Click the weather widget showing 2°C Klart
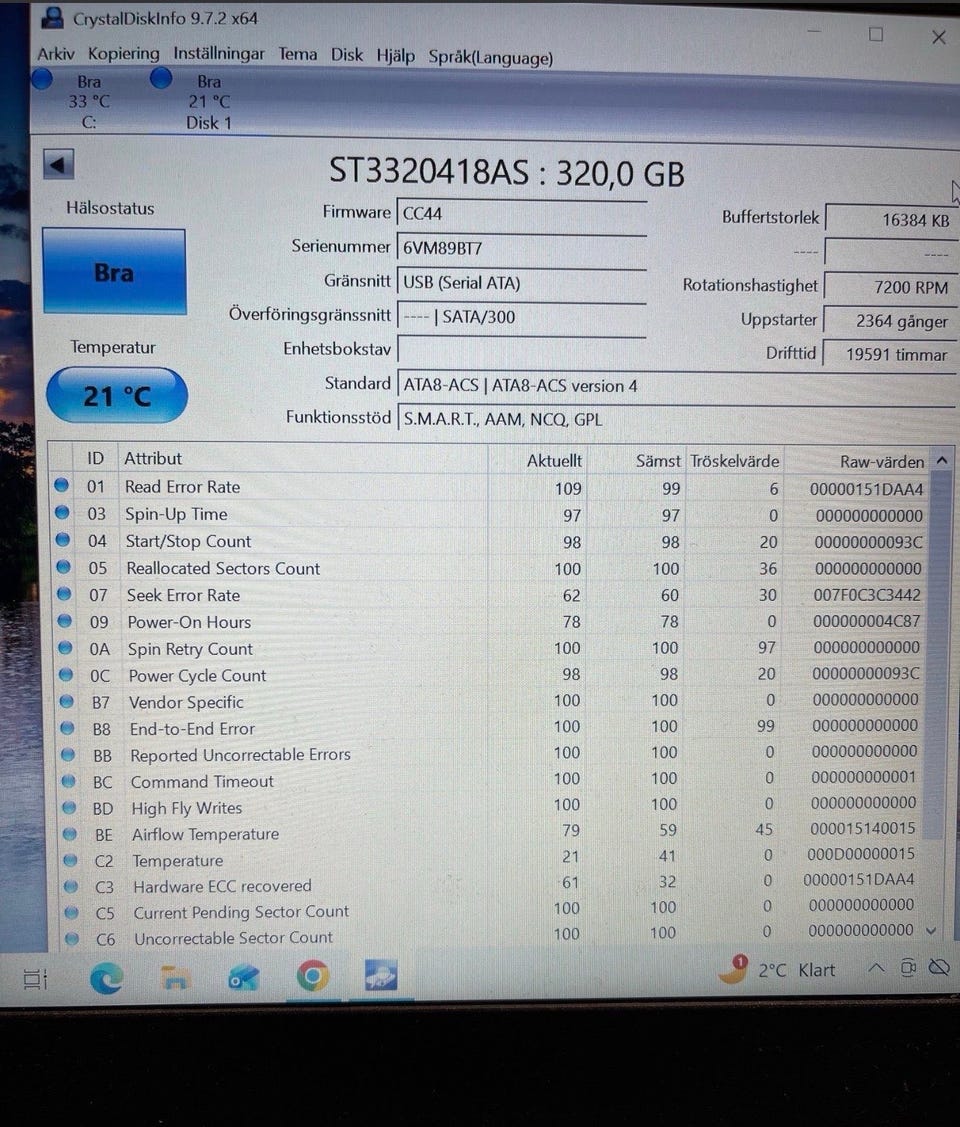The height and width of the screenshot is (1127, 960). [778, 970]
